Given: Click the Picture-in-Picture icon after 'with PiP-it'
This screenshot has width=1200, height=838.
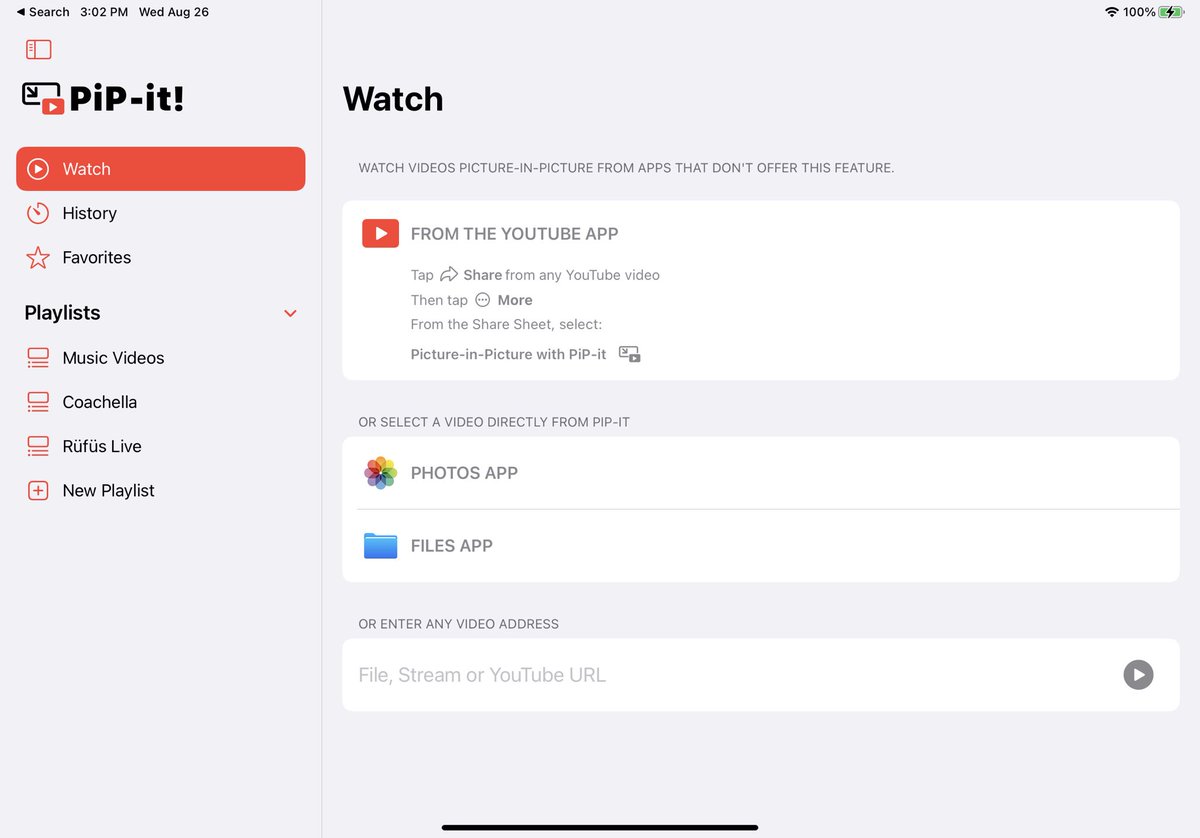Looking at the screenshot, I should tap(630, 354).
